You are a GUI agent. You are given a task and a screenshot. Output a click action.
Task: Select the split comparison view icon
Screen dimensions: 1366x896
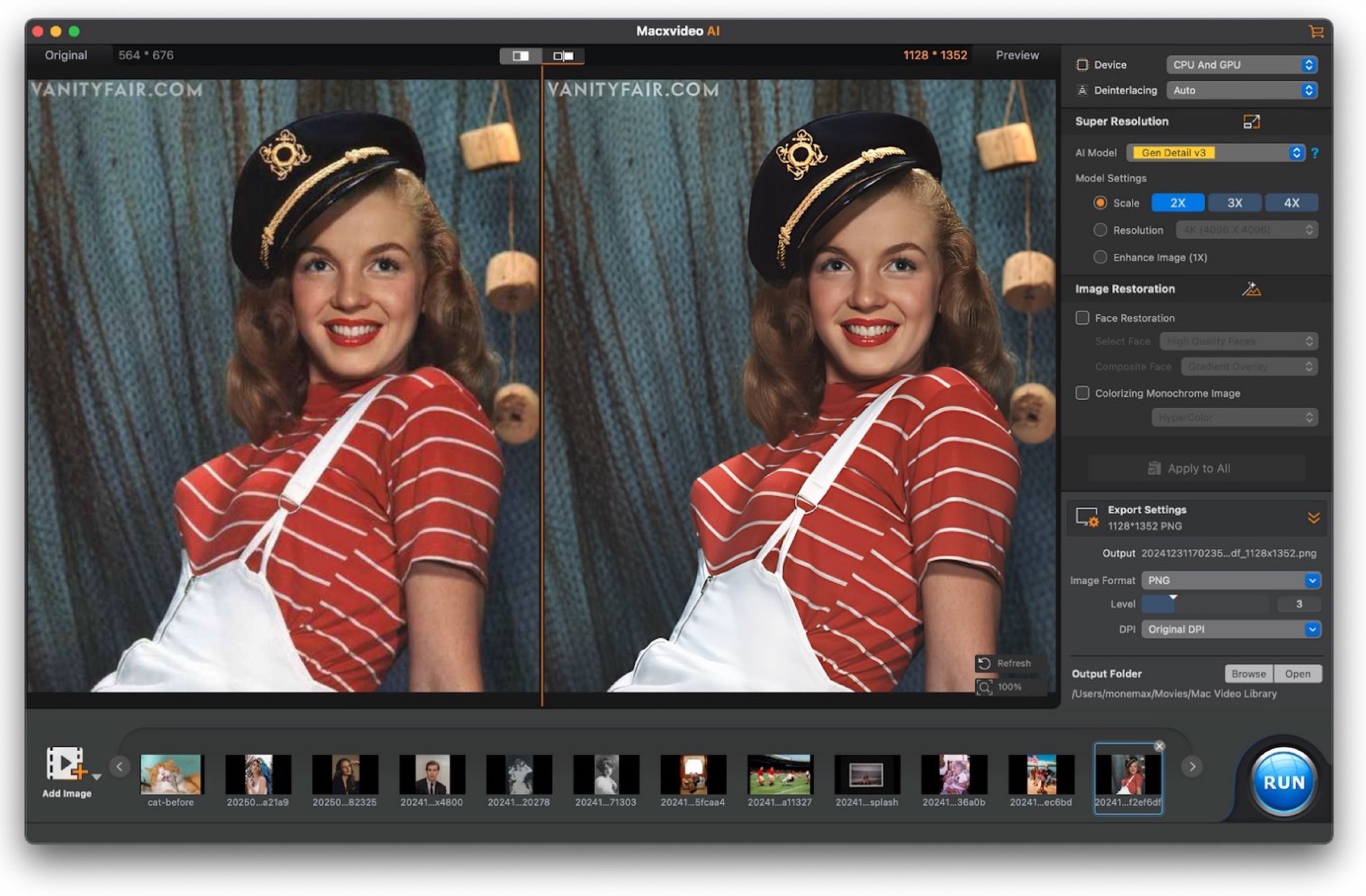pos(563,56)
